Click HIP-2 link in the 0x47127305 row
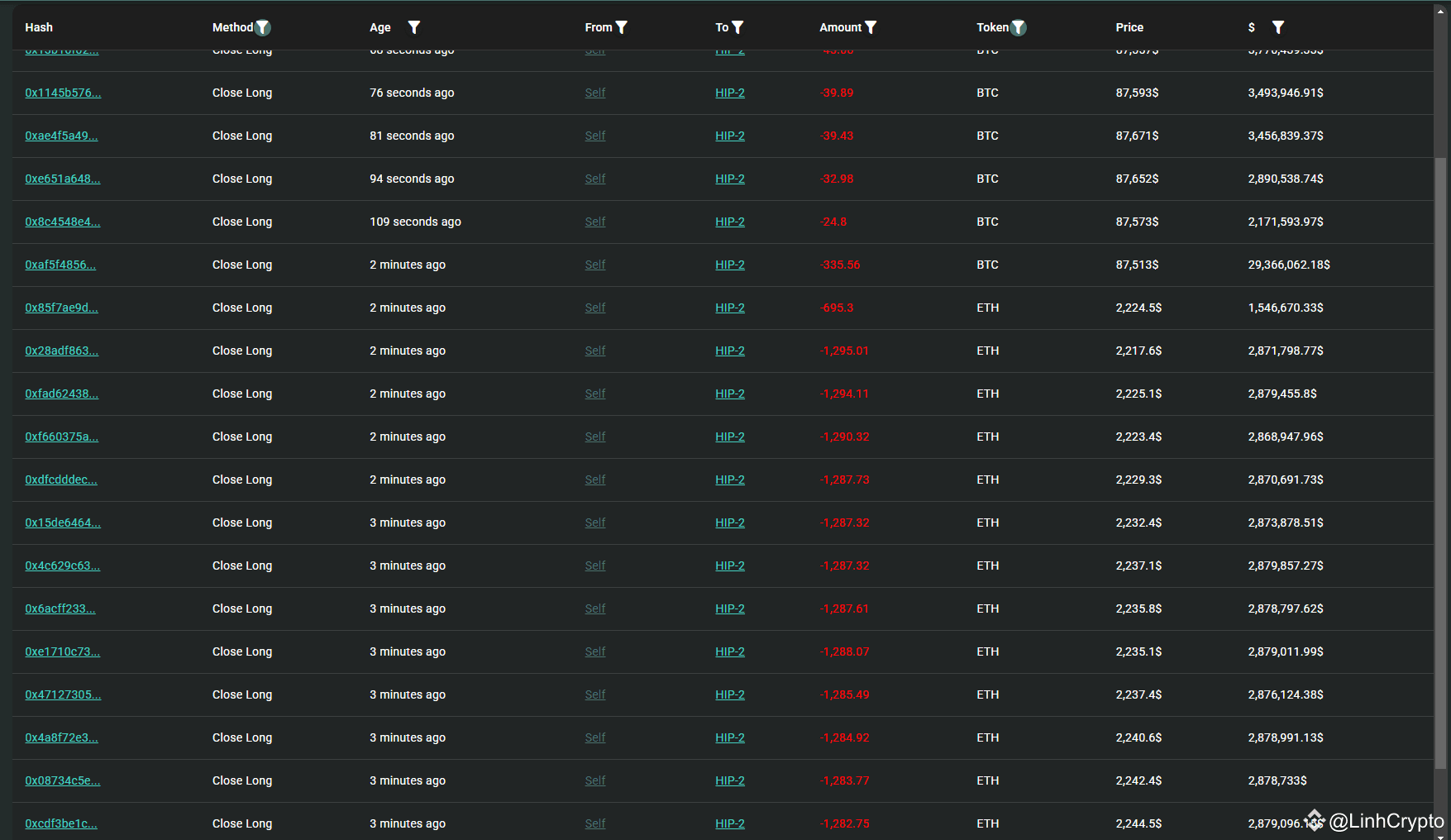 coord(730,694)
